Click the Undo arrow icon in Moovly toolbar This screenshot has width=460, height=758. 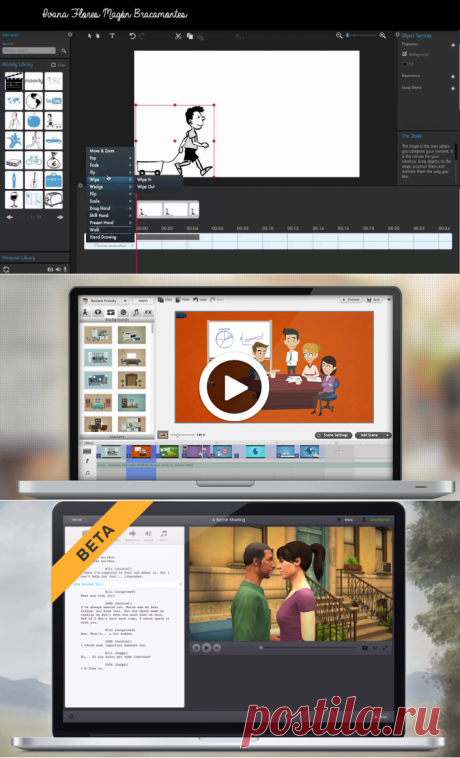(132, 36)
